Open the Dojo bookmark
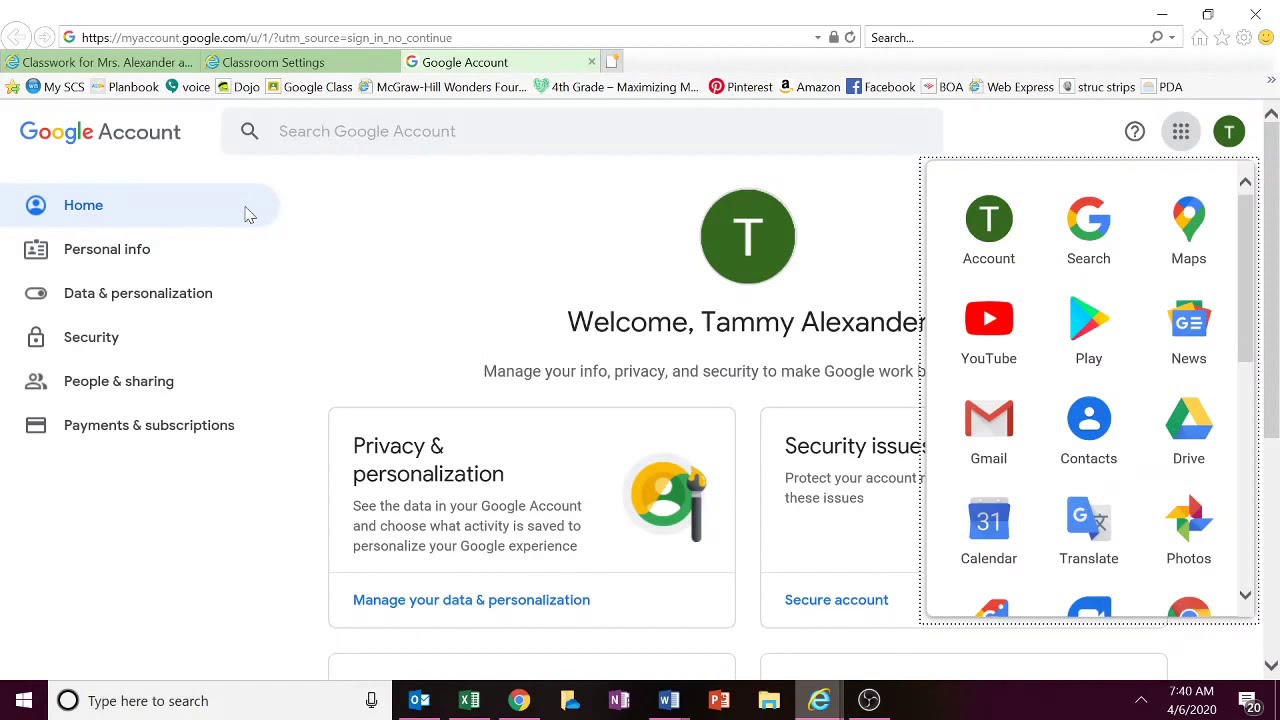The height and width of the screenshot is (720, 1280). point(238,87)
